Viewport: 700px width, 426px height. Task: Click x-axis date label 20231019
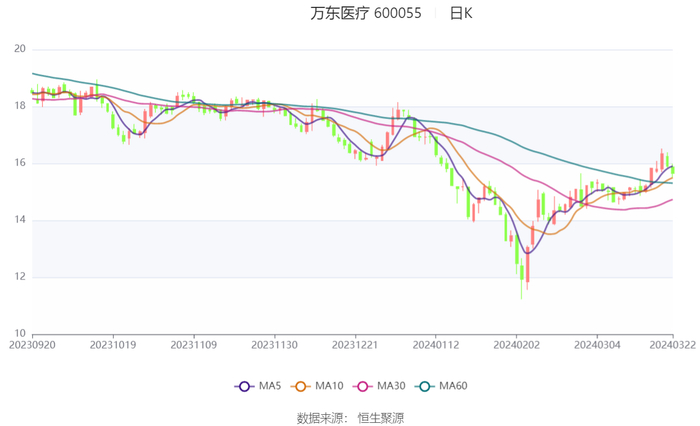click(x=113, y=345)
